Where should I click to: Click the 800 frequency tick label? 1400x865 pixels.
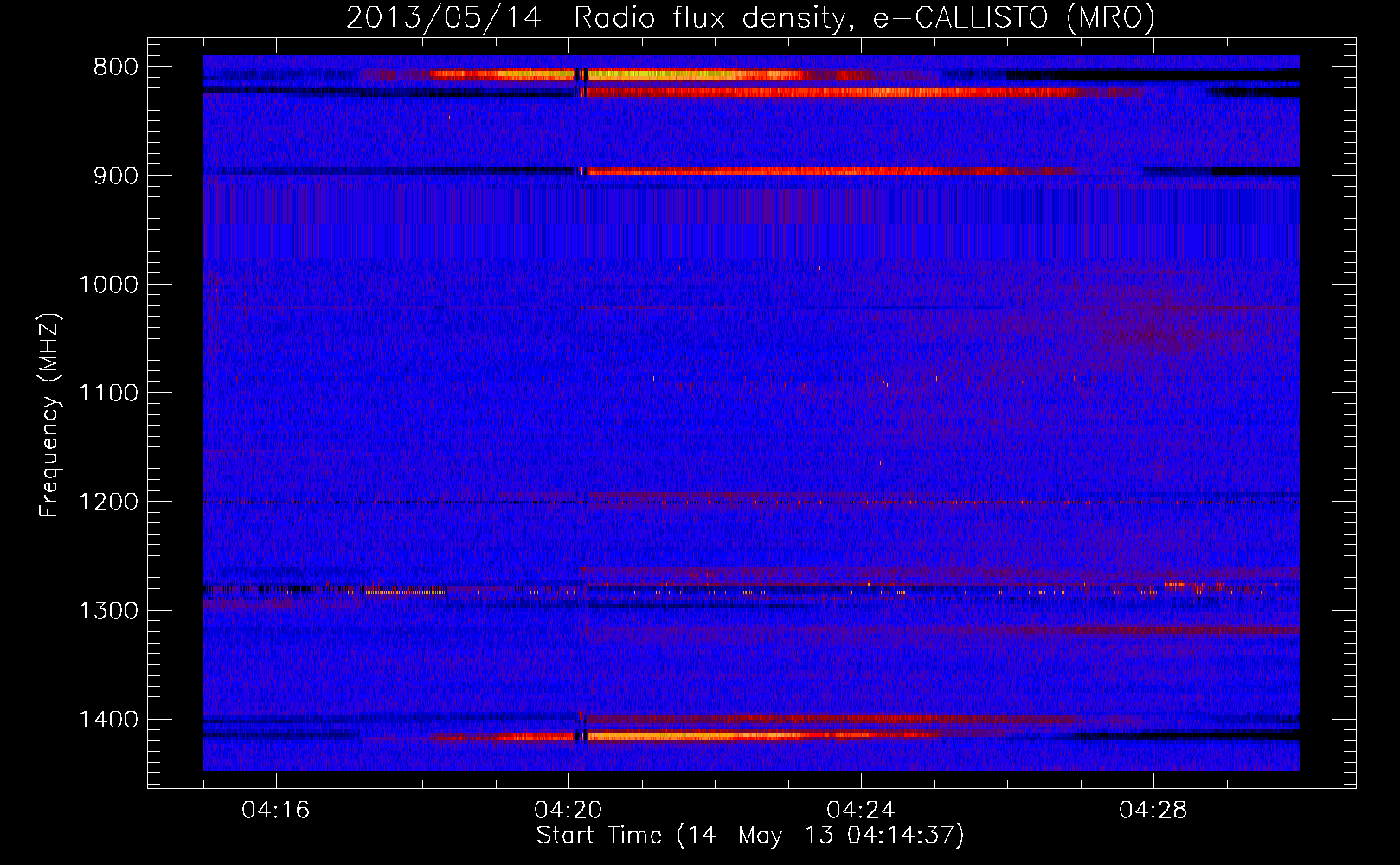[x=115, y=67]
